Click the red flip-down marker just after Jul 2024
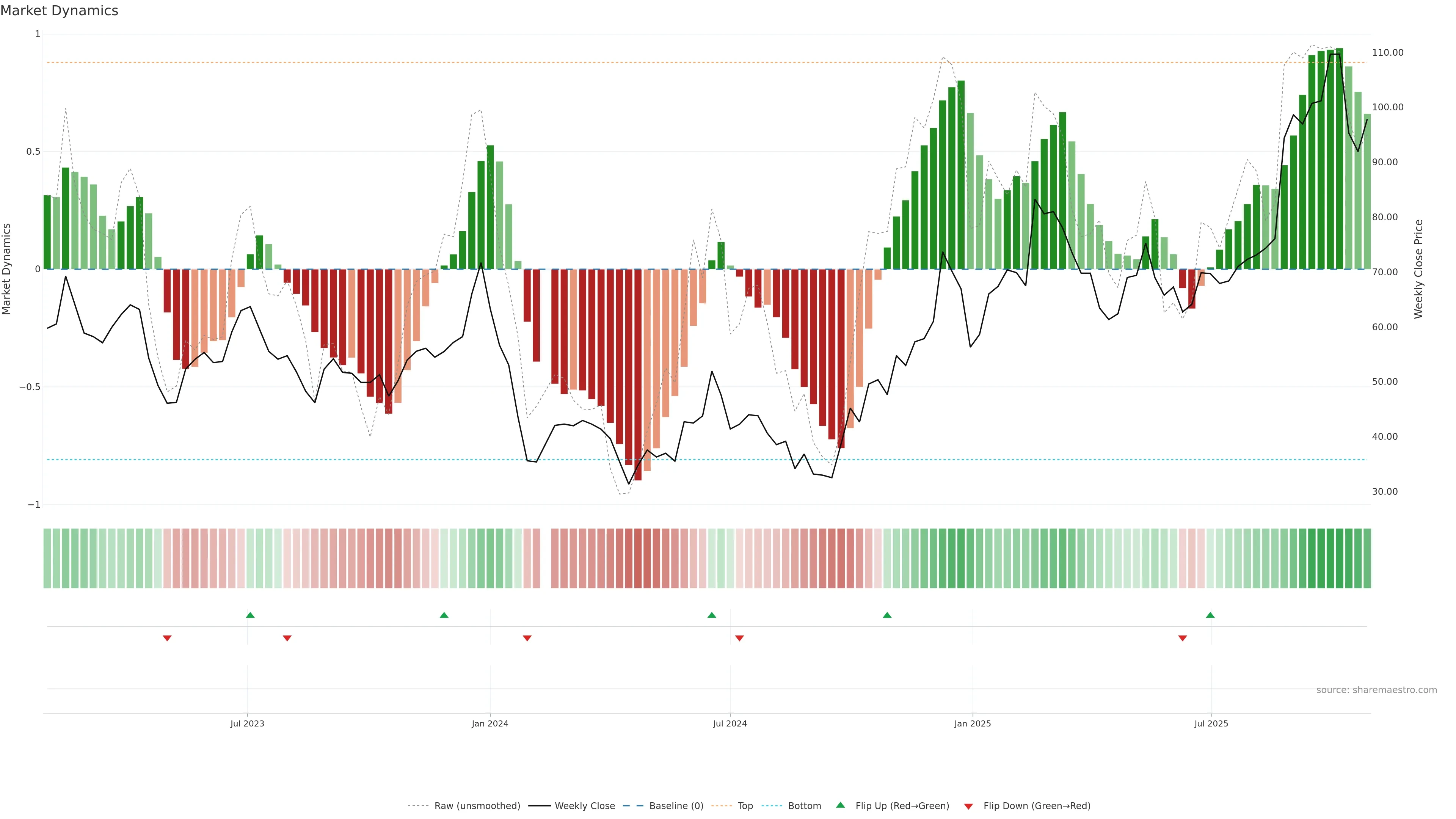This screenshot has height=819, width=1456. click(x=739, y=638)
